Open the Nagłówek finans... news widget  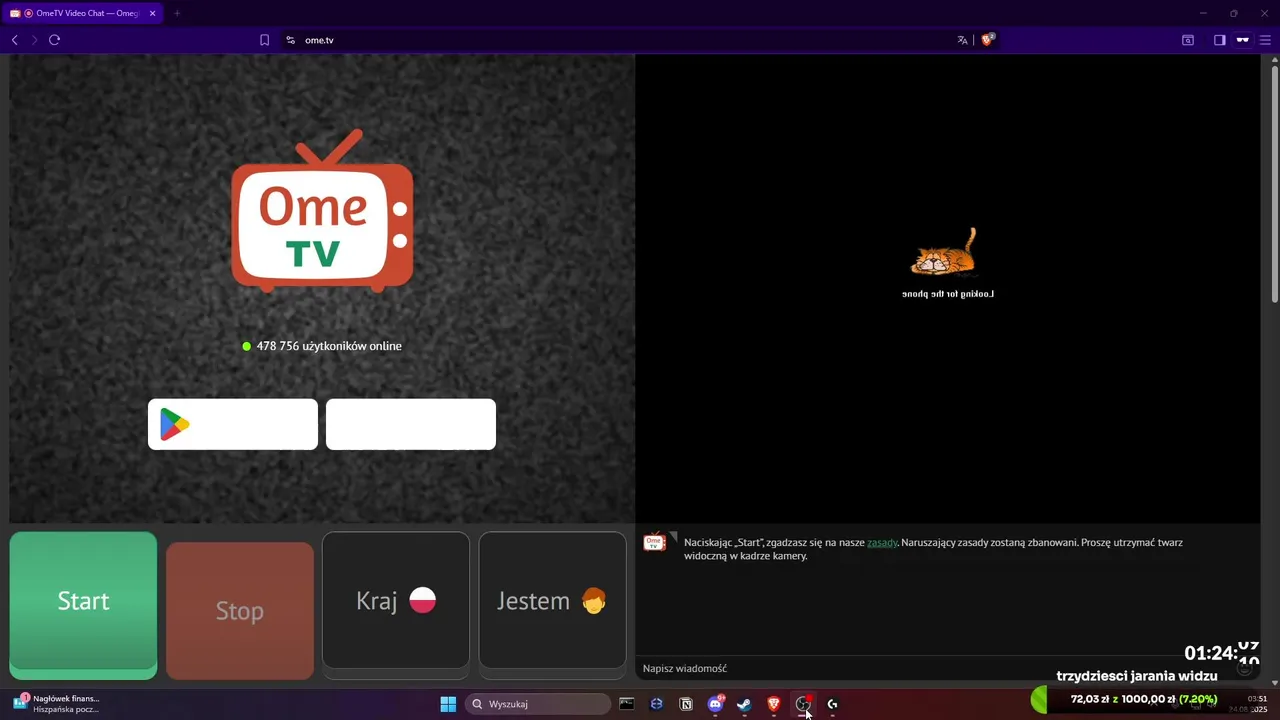point(56,704)
